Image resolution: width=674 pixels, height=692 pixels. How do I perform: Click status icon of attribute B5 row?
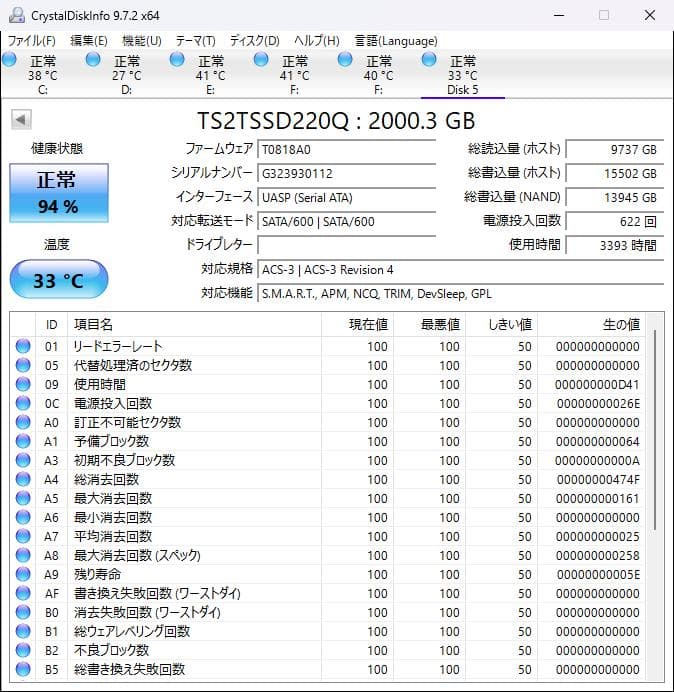coord(23,669)
